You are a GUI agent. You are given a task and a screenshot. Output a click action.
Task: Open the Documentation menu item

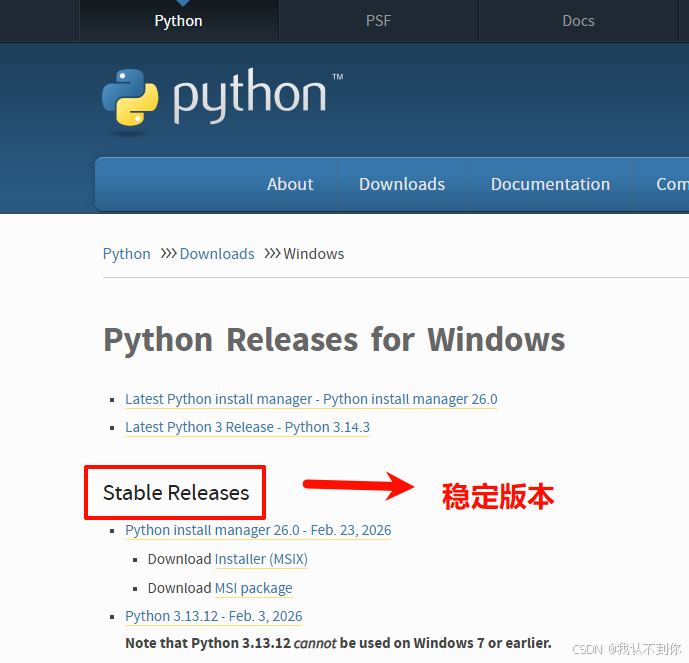coord(550,184)
